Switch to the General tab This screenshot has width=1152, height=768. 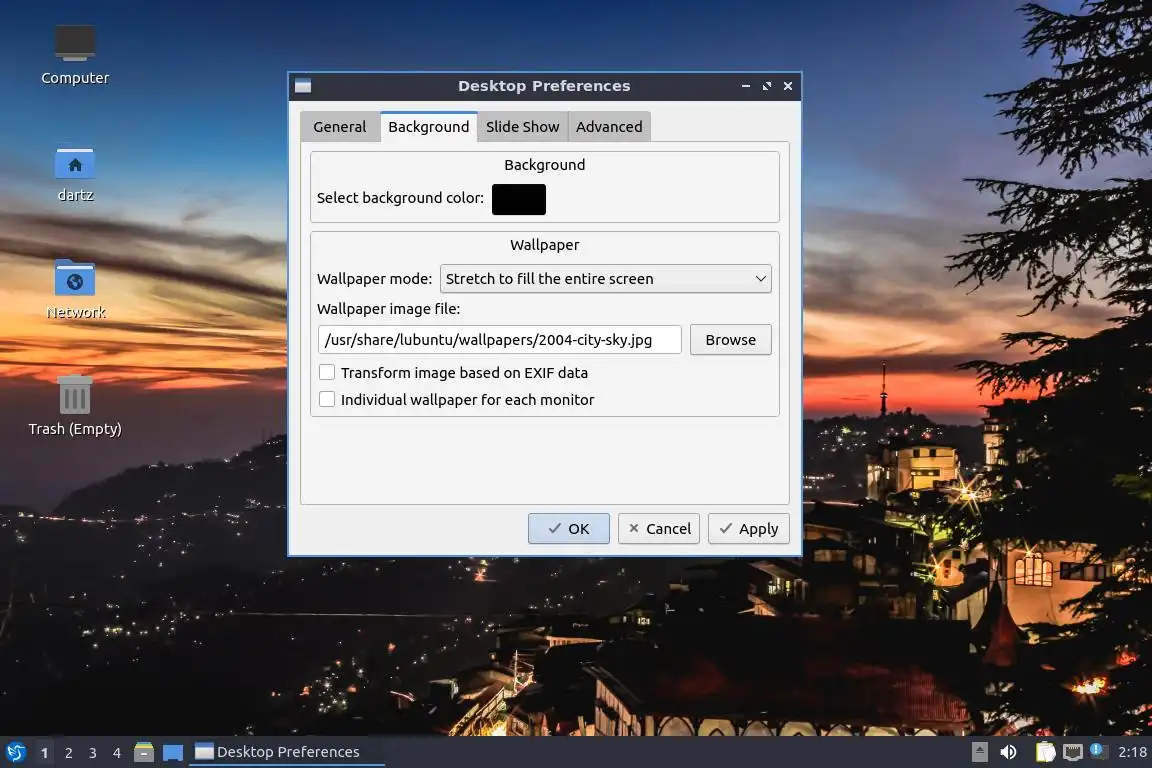[x=339, y=126]
